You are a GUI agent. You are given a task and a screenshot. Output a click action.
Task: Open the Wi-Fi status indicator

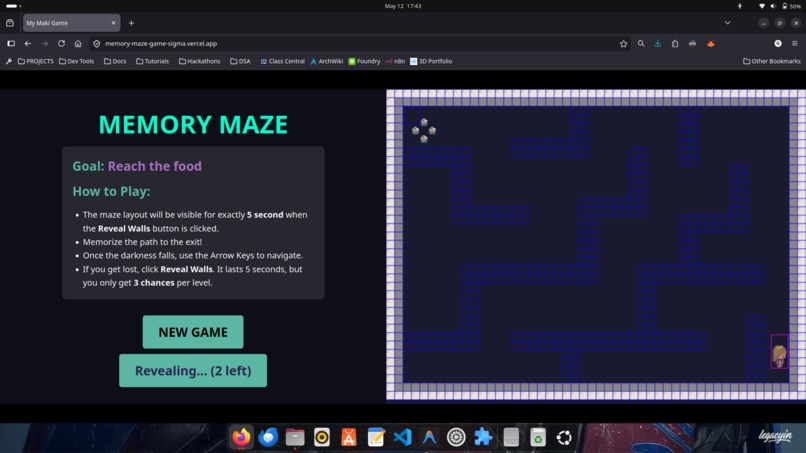pyautogui.click(x=761, y=6)
